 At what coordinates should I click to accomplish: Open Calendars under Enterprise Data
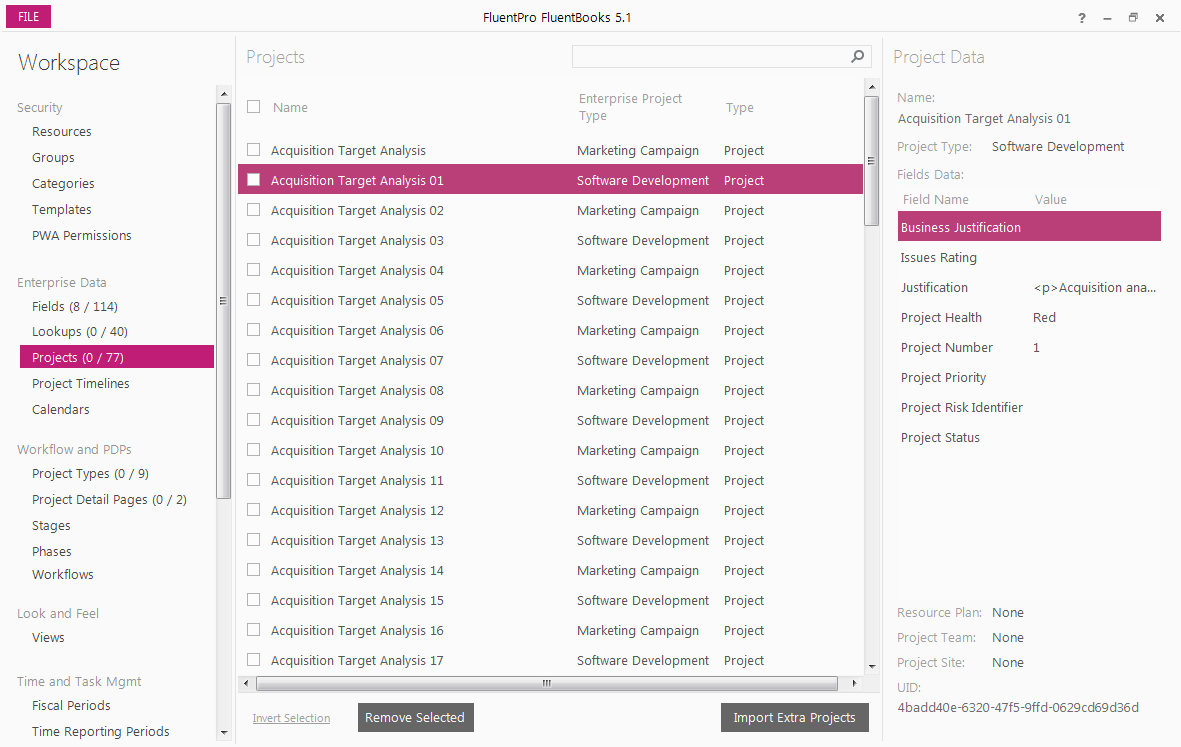60,410
